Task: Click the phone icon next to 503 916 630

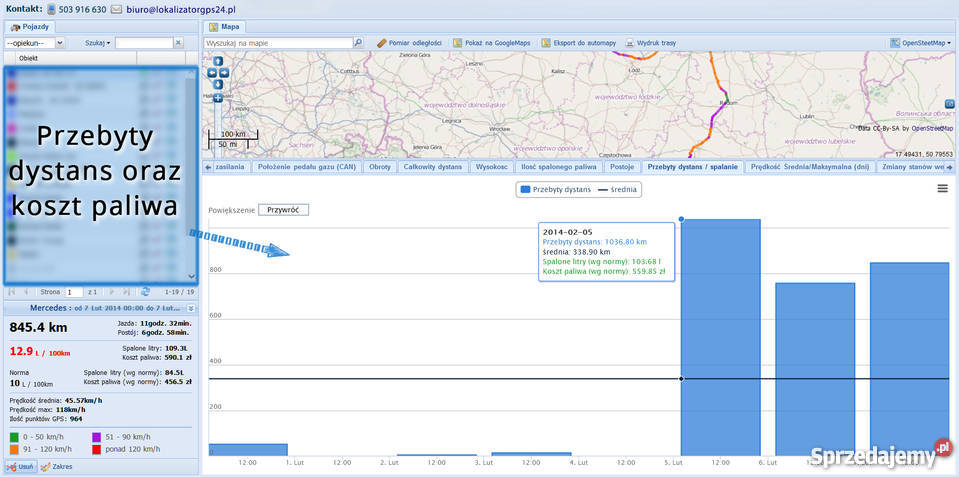Action: pos(51,10)
